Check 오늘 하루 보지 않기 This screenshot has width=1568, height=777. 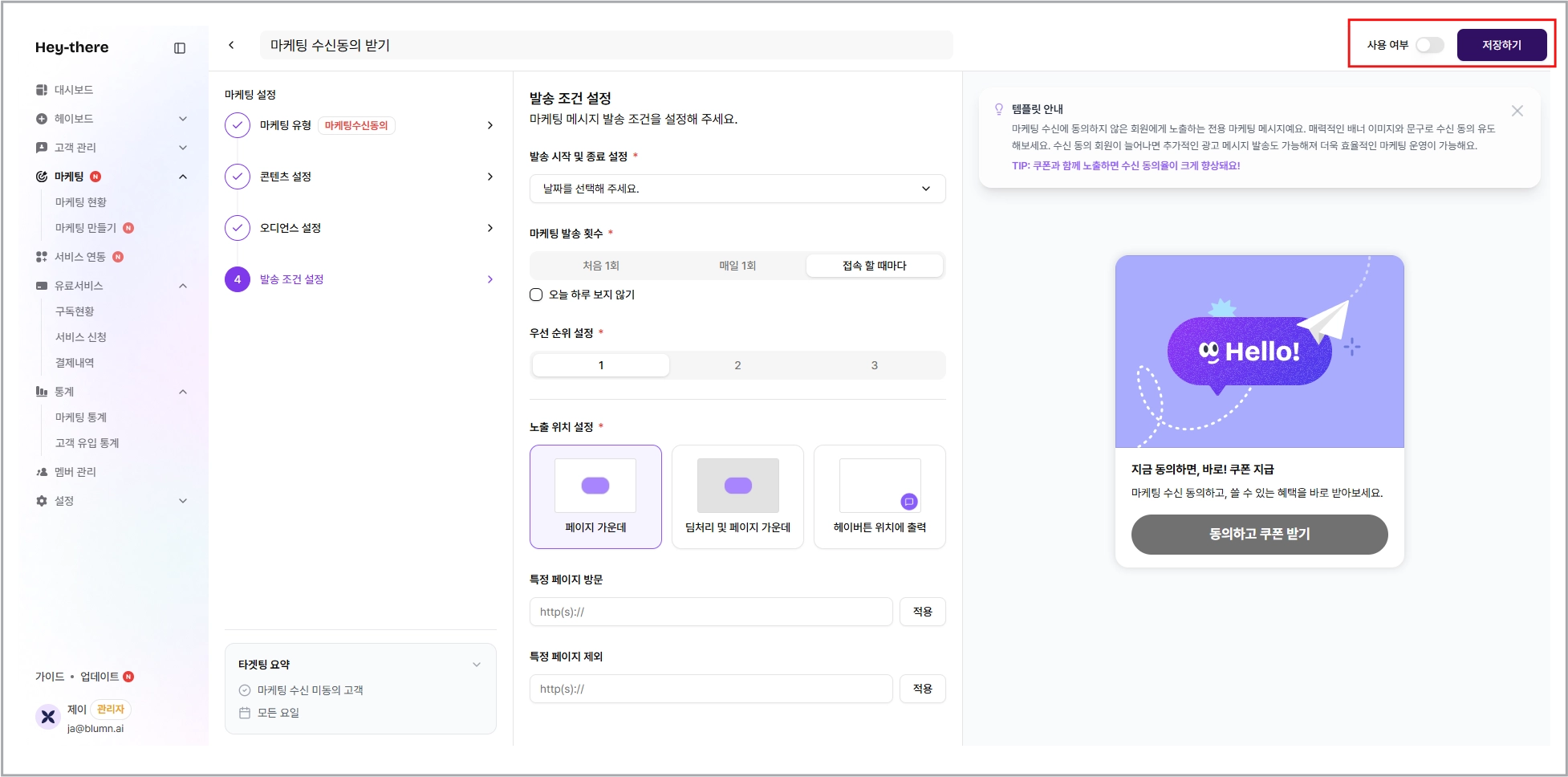[x=536, y=295]
